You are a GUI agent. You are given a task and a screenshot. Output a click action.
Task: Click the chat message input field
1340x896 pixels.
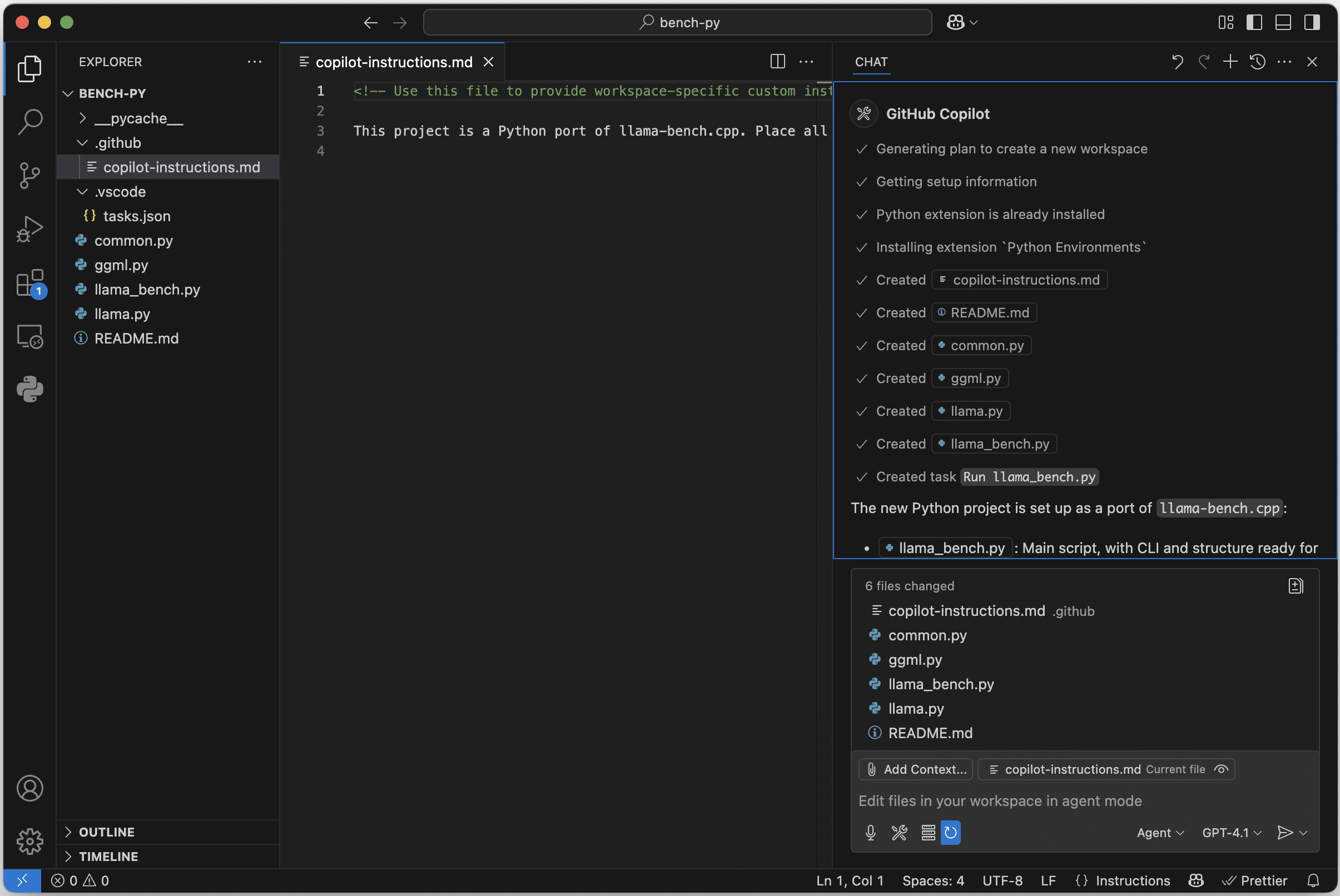point(1084,800)
